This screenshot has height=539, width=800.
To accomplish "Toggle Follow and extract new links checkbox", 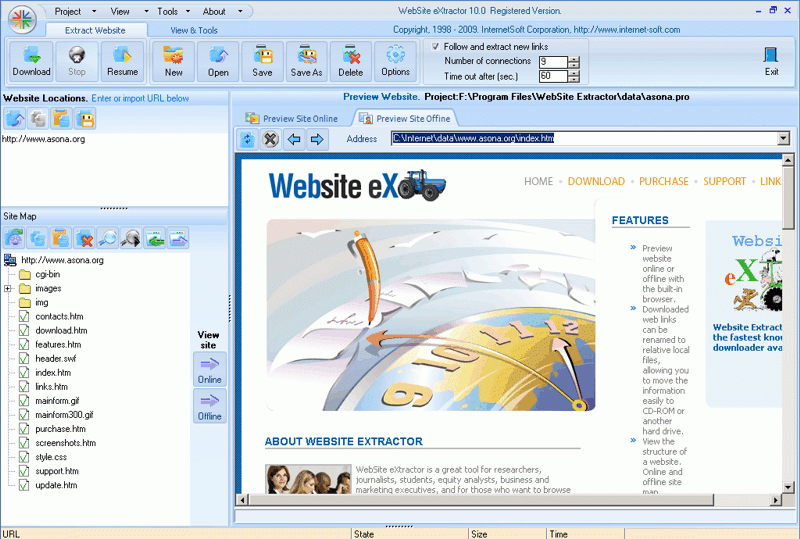I will (435, 46).
